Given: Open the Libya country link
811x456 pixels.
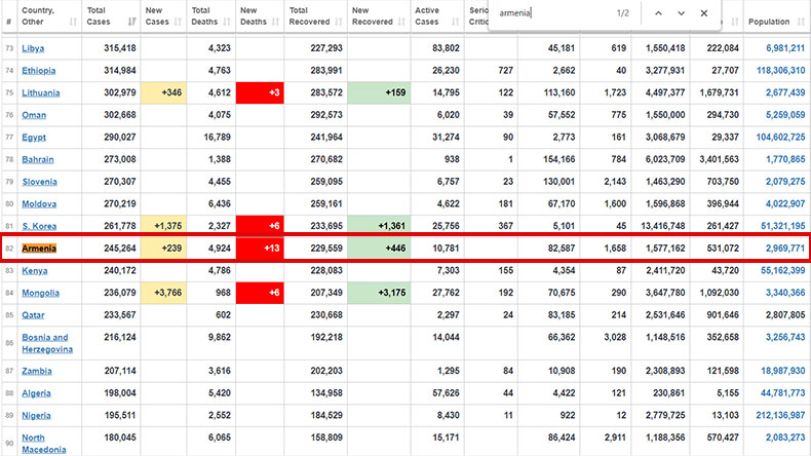Looking at the screenshot, I should click(x=33, y=48).
